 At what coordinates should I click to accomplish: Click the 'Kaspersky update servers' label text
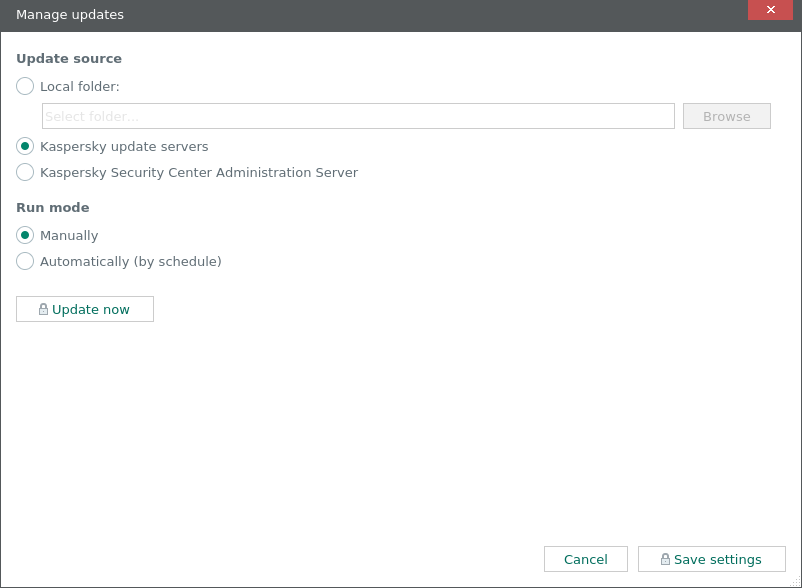pyautogui.click(x=124, y=147)
